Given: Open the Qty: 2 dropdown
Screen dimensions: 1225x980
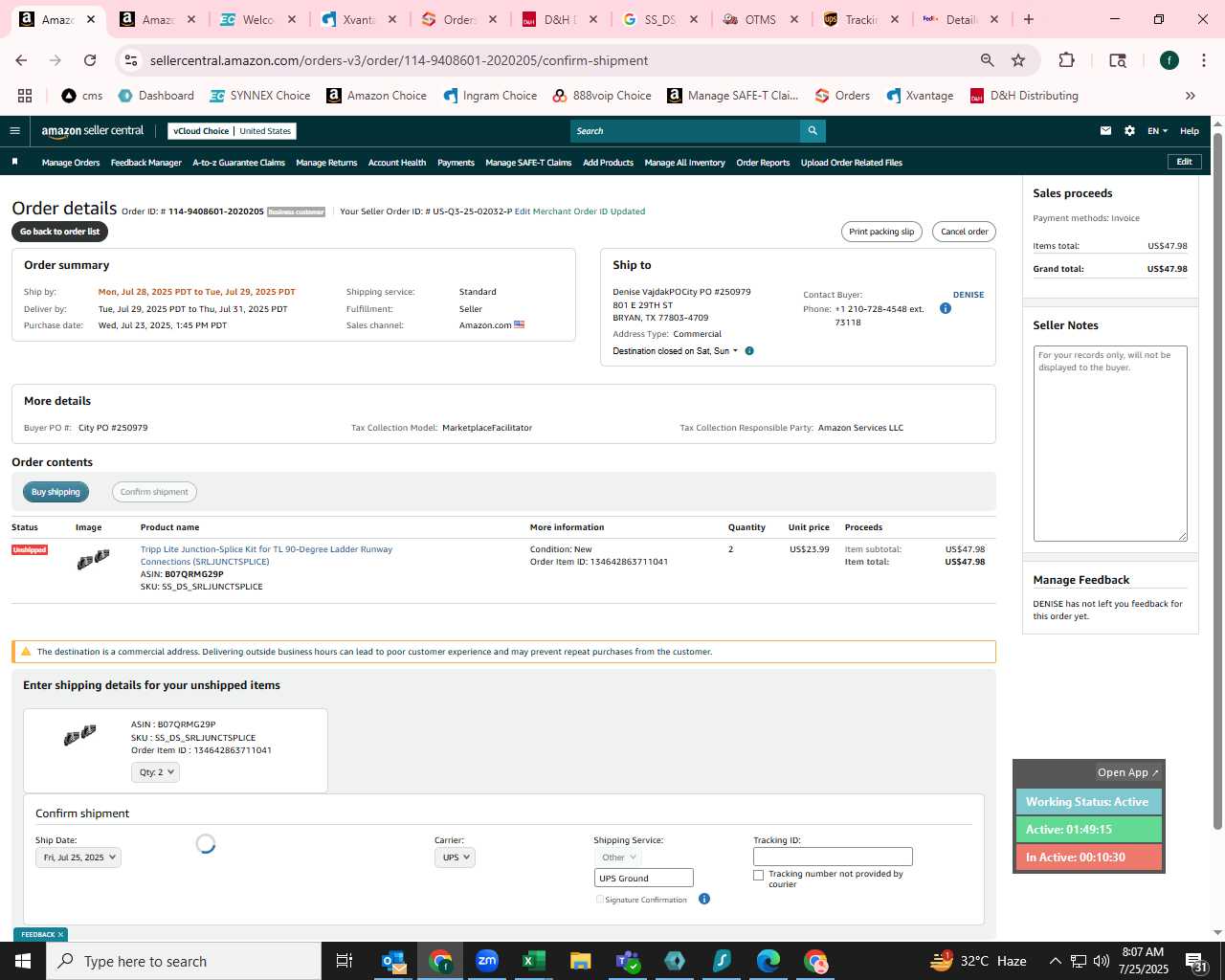Looking at the screenshot, I should point(155,772).
